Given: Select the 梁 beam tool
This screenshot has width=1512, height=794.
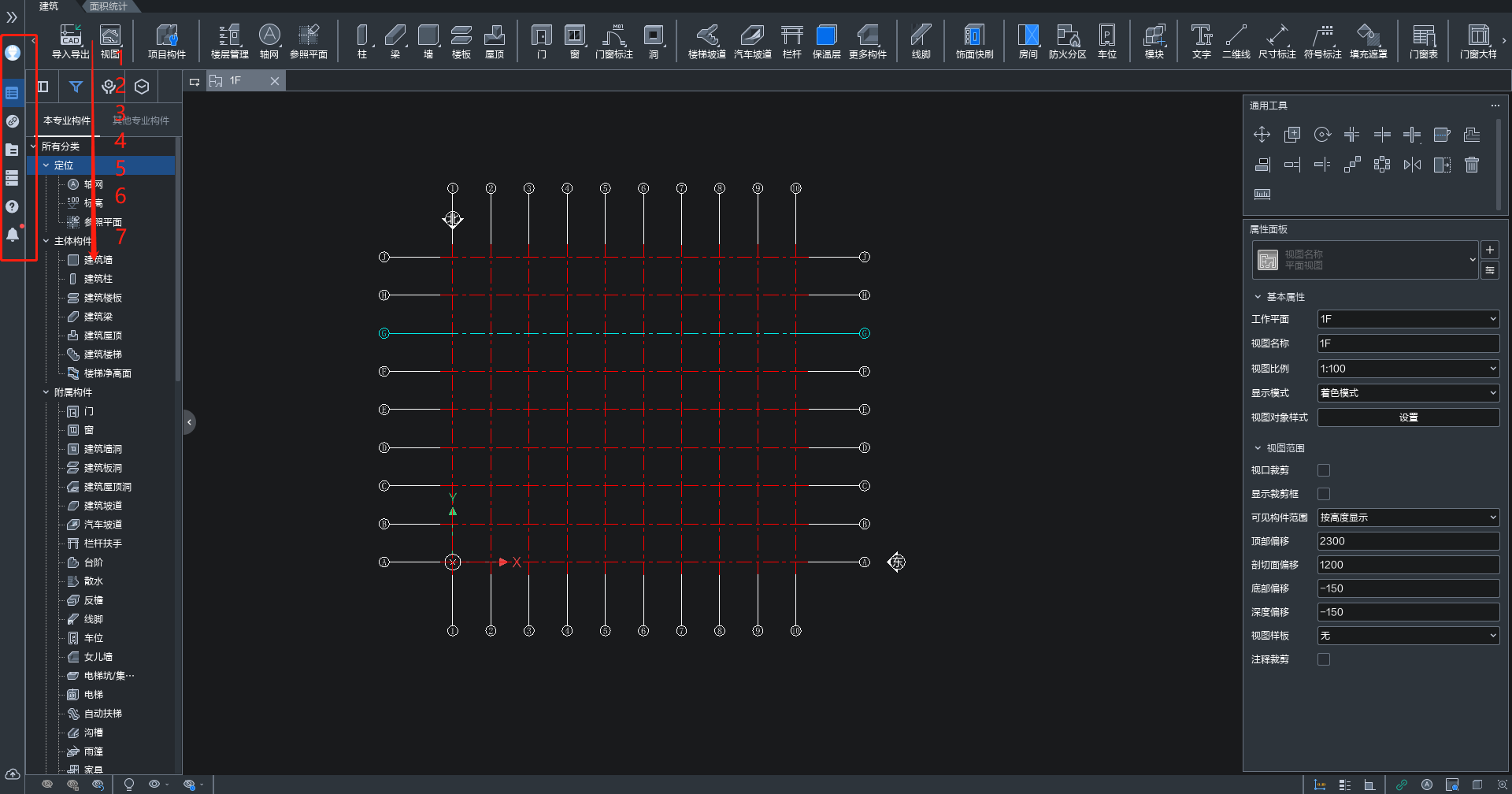Looking at the screenshot, I should pyautogui.click(x=395, y=41).
